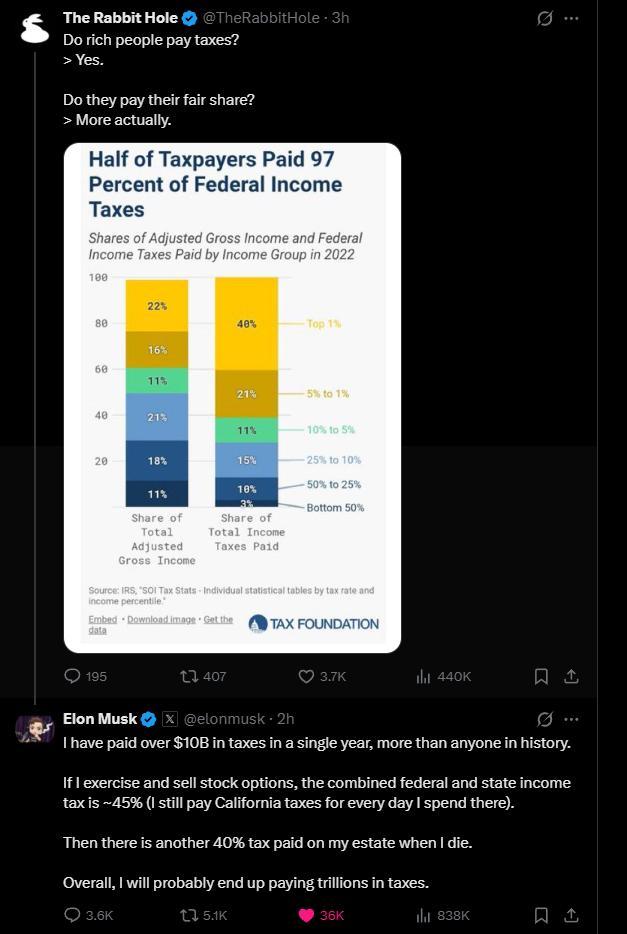The width and height of the screenshot is (627, 934).
Task: Enlarge the Tax Foundation chart image
Action: tap(232, 397)
